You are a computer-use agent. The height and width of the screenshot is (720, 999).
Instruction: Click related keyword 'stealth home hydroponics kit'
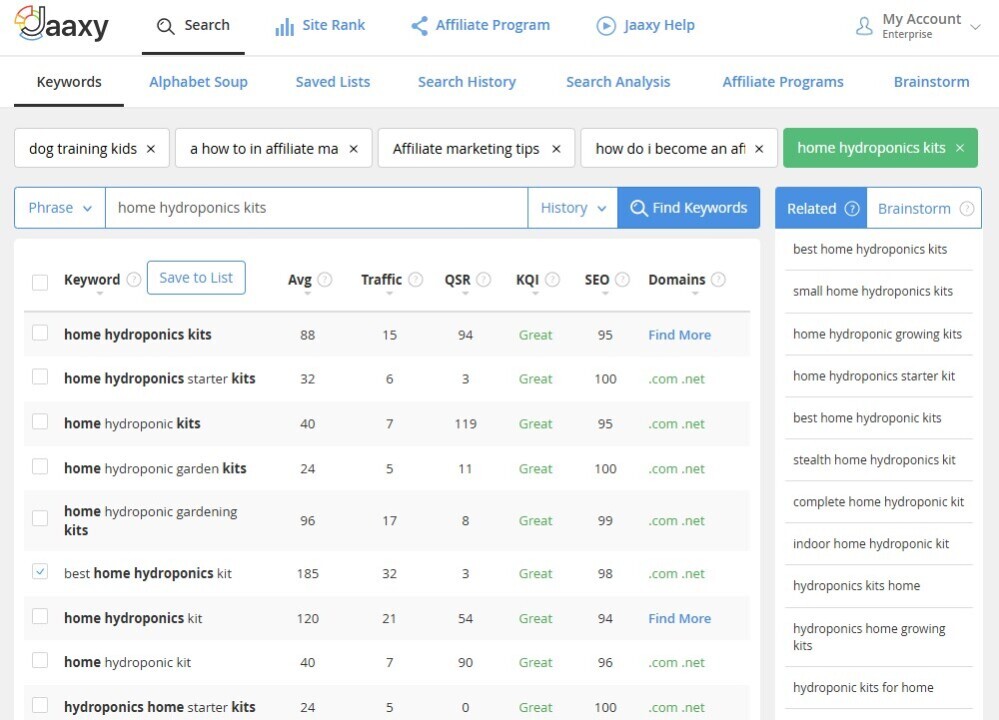pos(874,459)
